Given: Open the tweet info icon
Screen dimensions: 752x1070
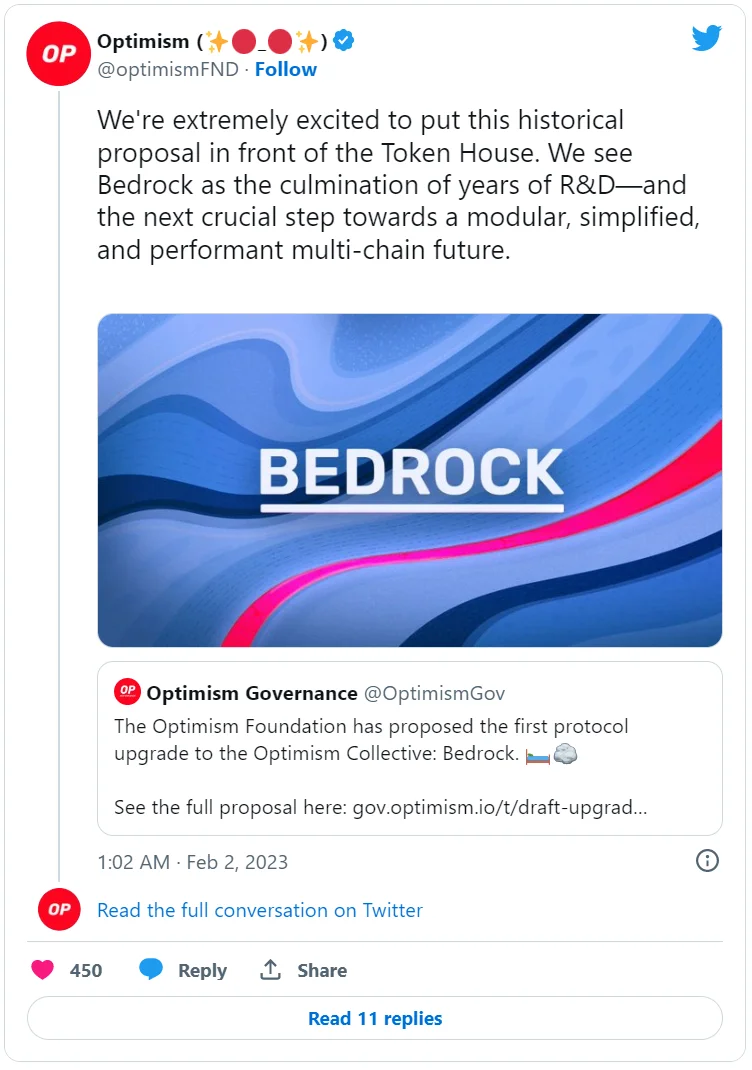Looking at the screenshot, I should [x=707, y=861].
